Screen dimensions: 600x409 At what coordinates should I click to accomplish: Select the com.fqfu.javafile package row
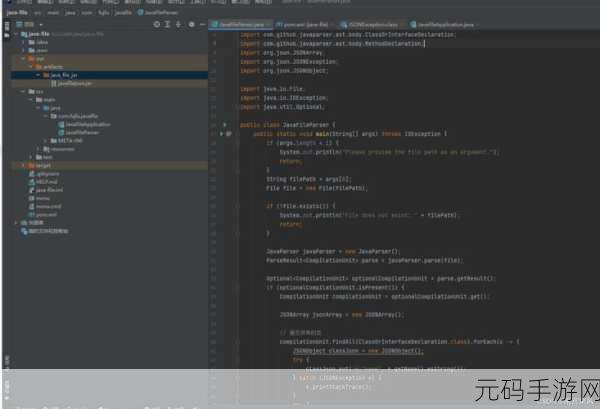pyautogui.click(x=78, y=116)
